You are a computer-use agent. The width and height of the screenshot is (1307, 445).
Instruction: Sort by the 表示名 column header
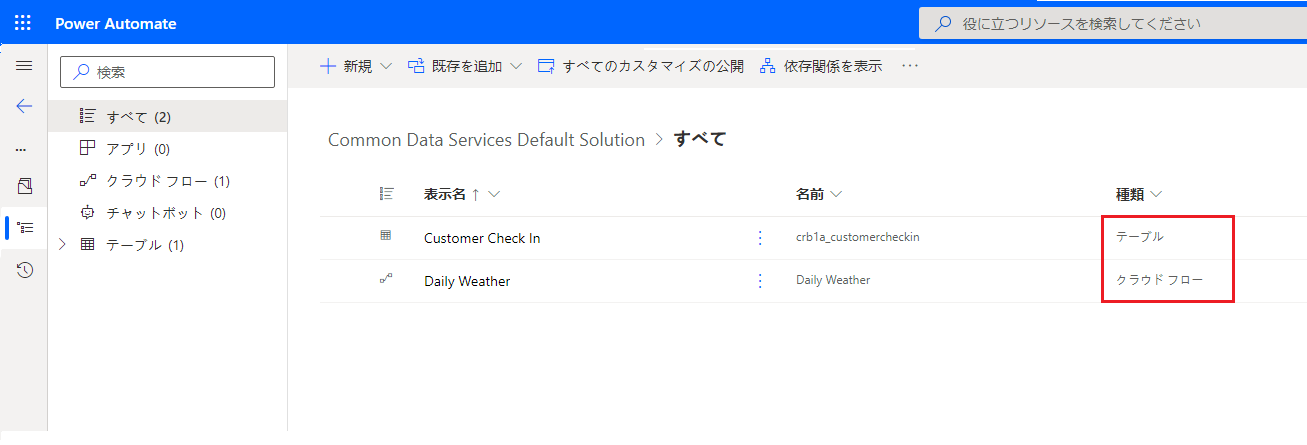pyautogui.click(x=461, y=194)
